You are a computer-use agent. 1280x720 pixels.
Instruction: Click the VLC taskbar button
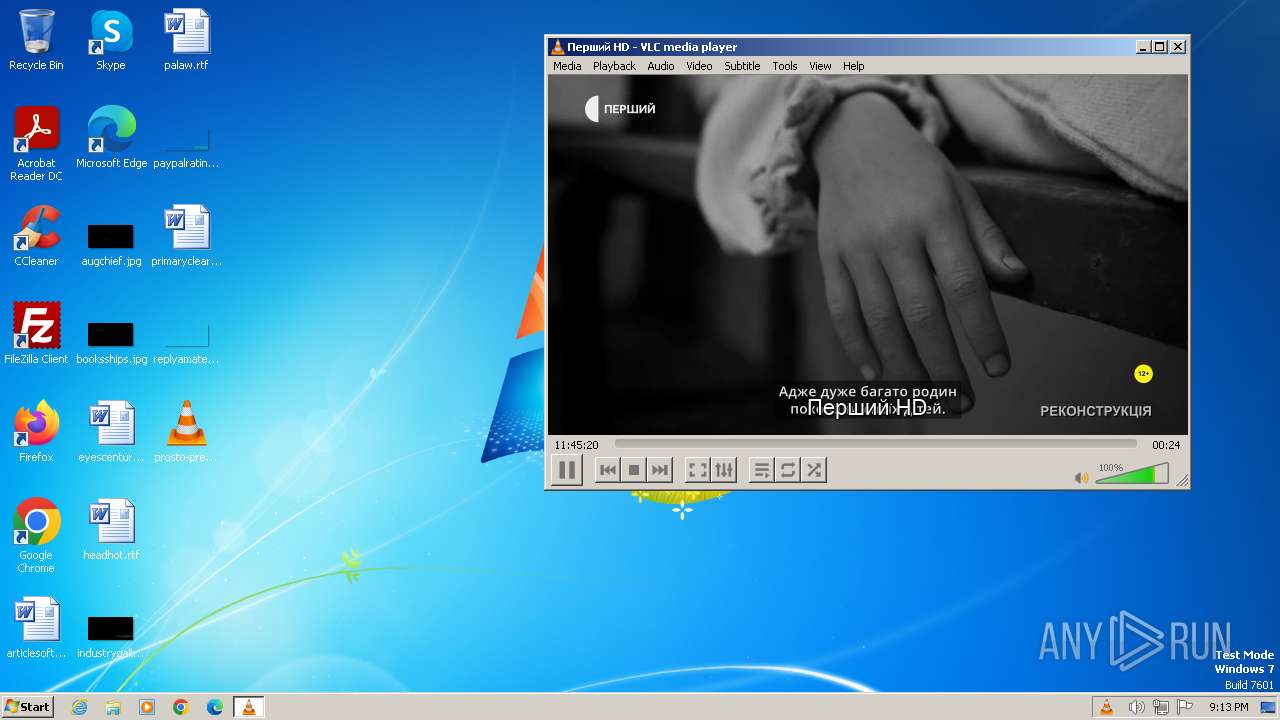(x=248, y=707)
